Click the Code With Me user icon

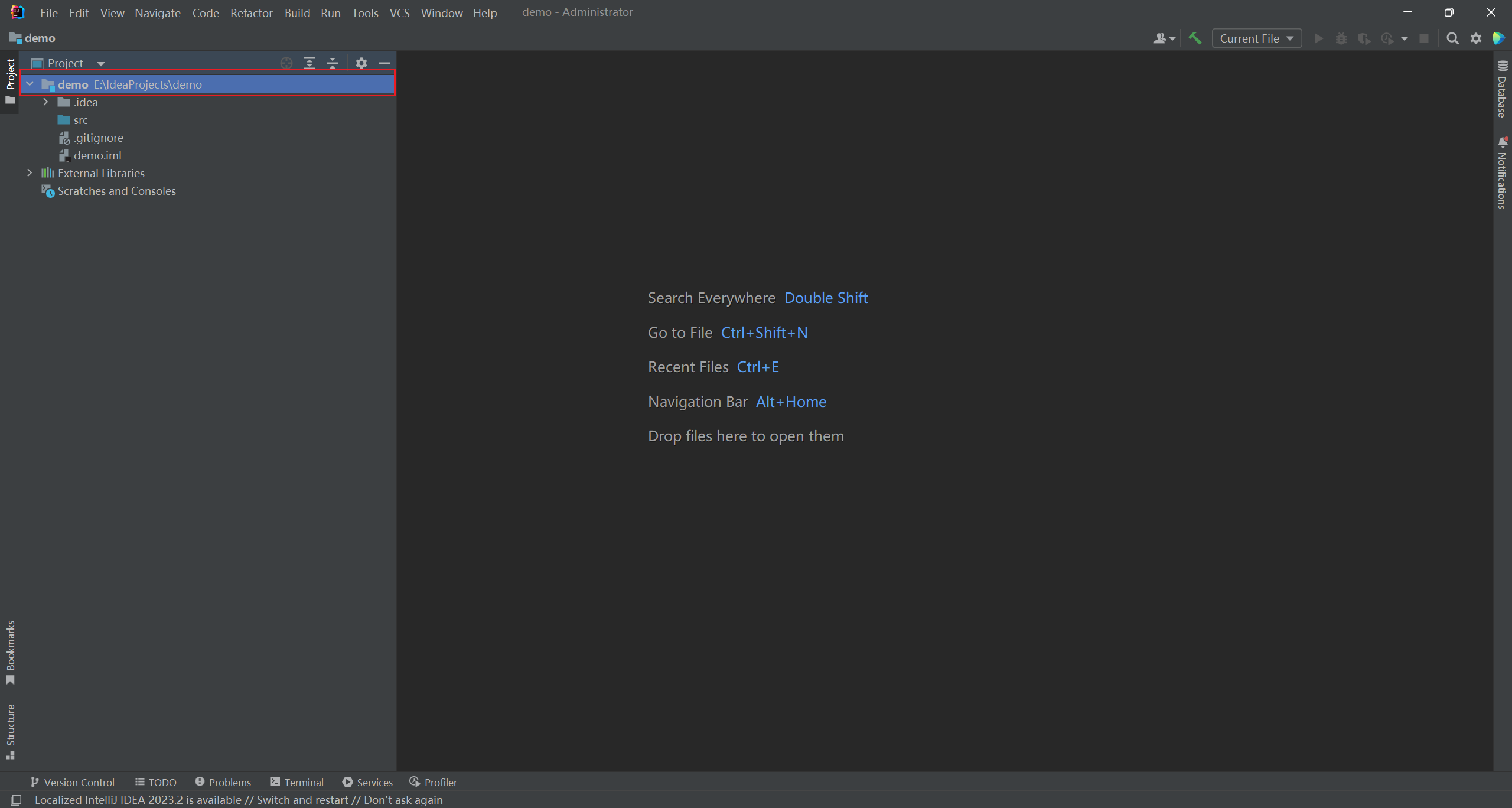[x=1163, y=38]
